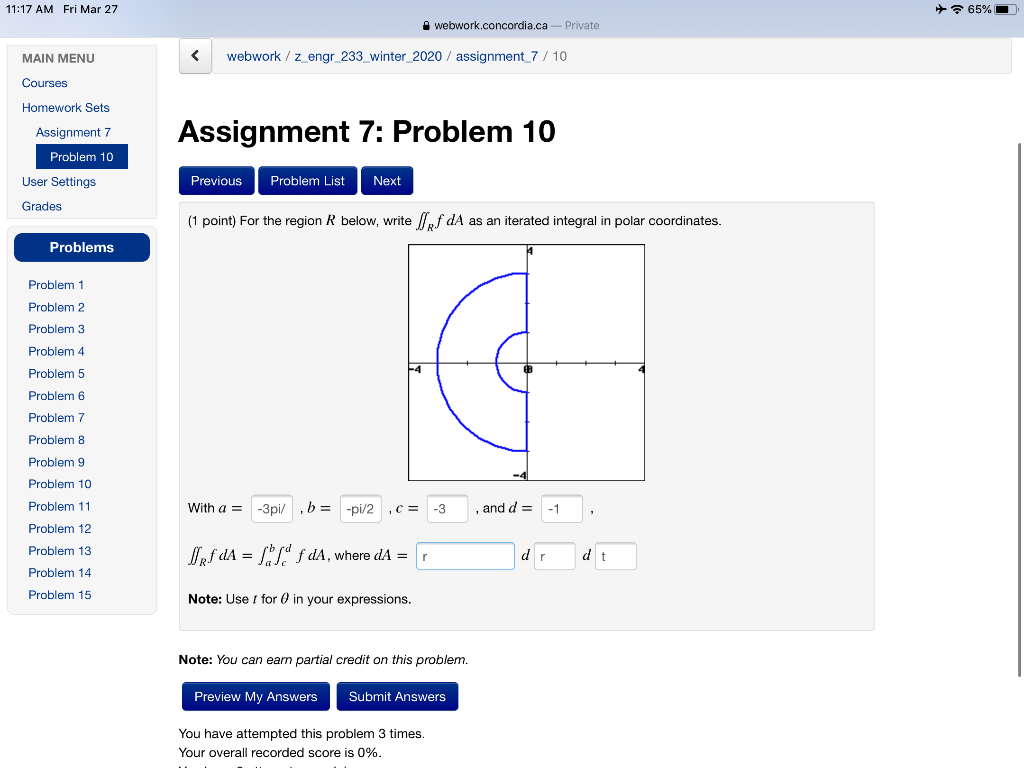Screen dimensions: 1024x768
Task: Open Homework Sets from the sidebar
Action: [66, 107]
